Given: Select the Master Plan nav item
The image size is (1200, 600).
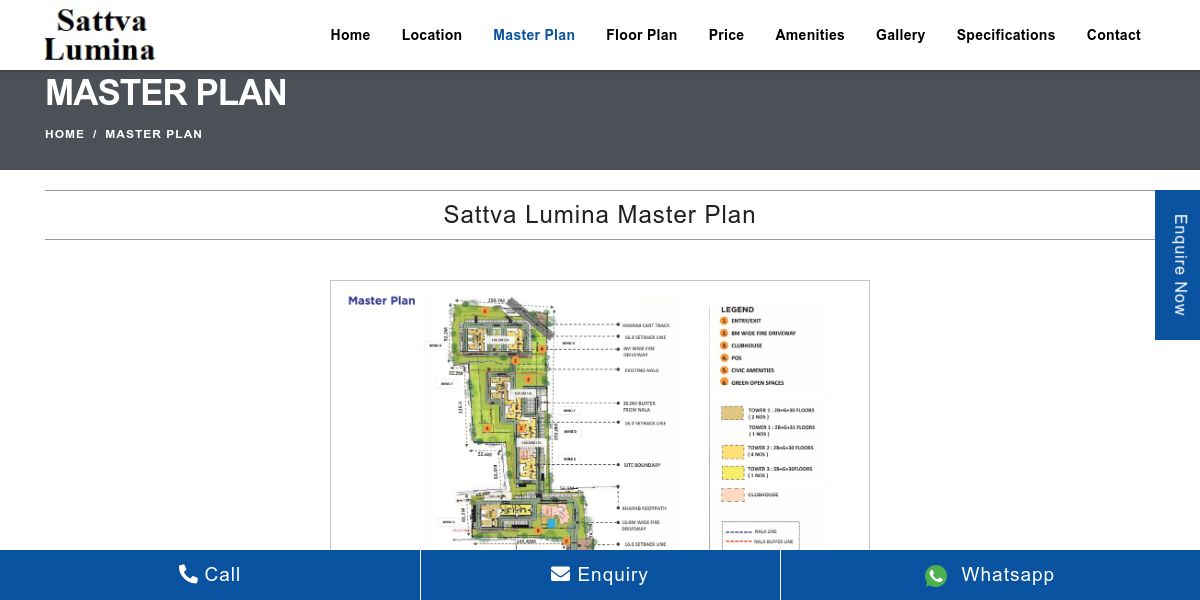Looking at the screenshot, I should tap(534, 35).
